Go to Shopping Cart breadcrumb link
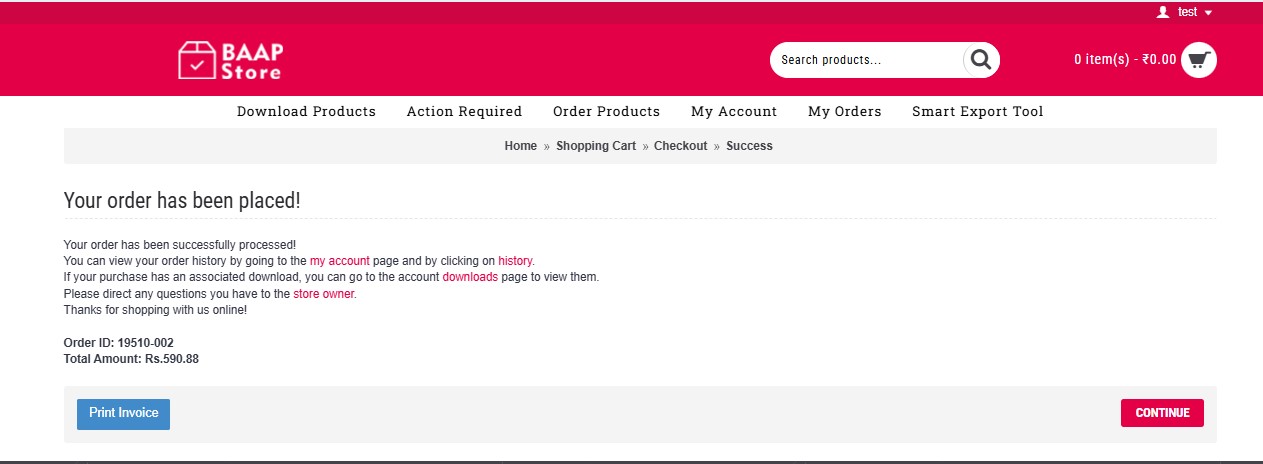The image size is (1263, 464). pos(596,146)
